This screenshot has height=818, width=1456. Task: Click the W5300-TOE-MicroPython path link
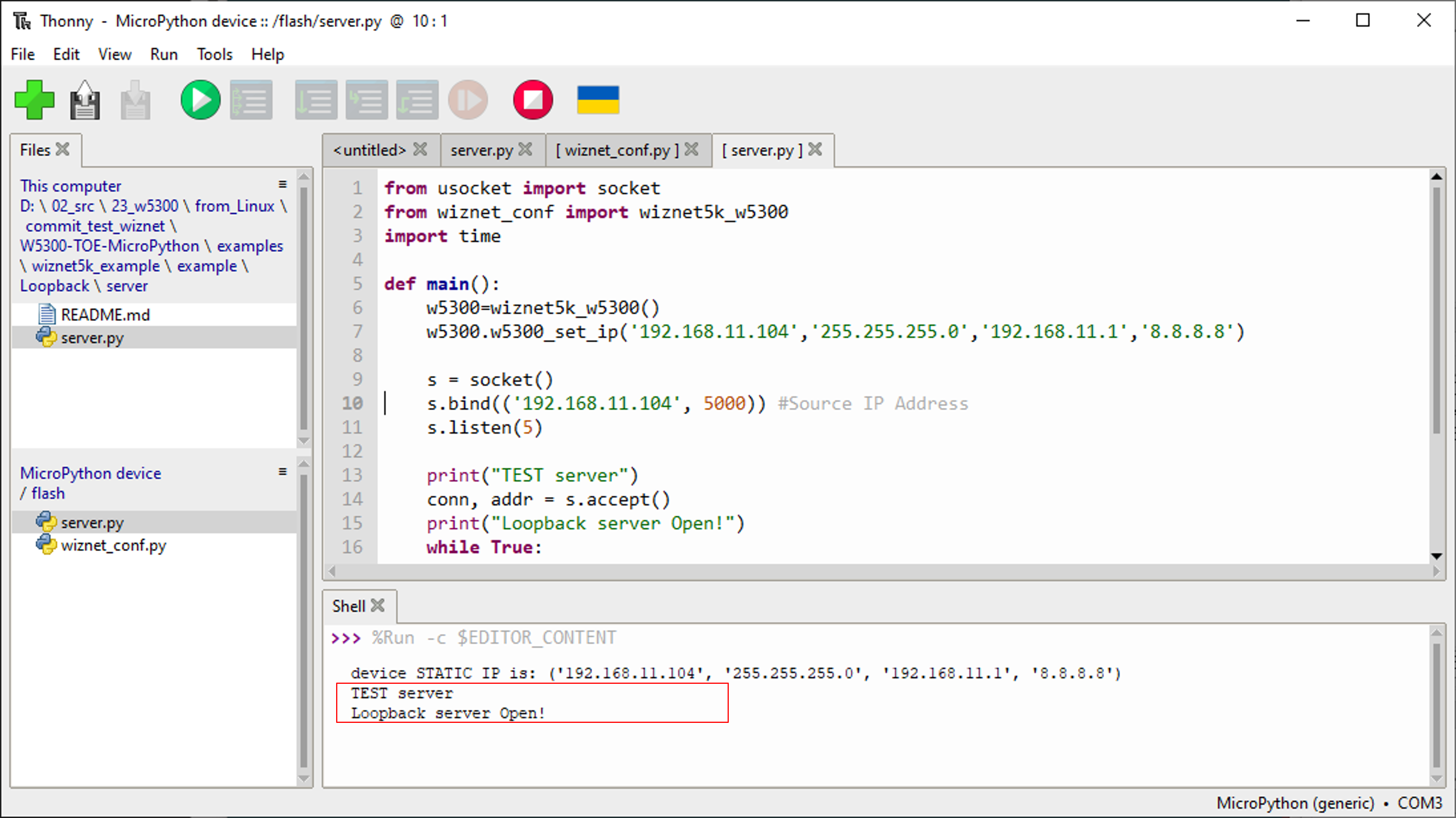pyautogui.click(x=109, y=246)
